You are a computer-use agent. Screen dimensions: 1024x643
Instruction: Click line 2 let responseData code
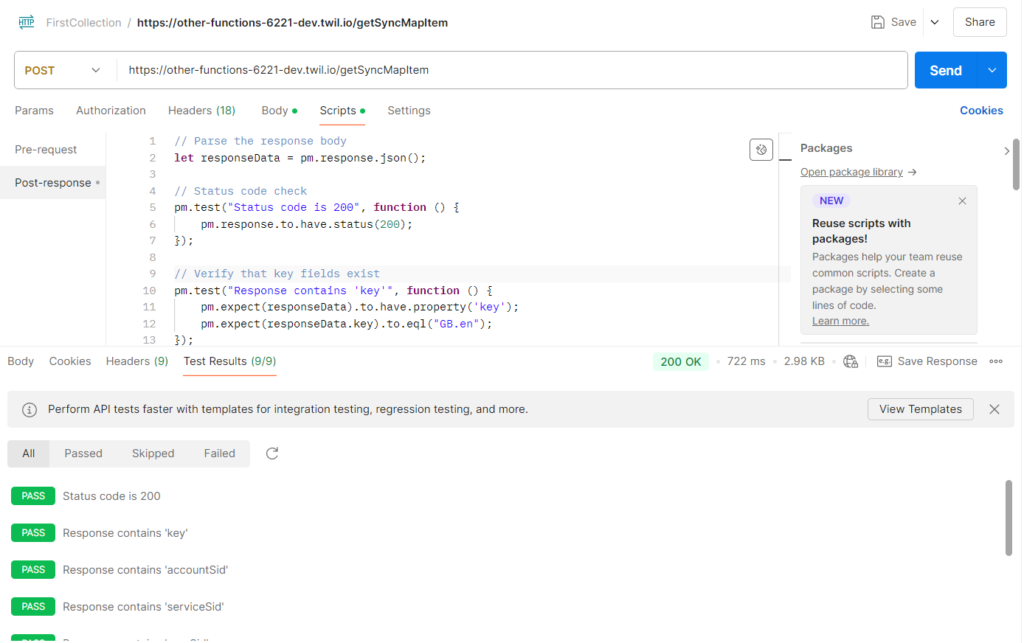point(300,158)
